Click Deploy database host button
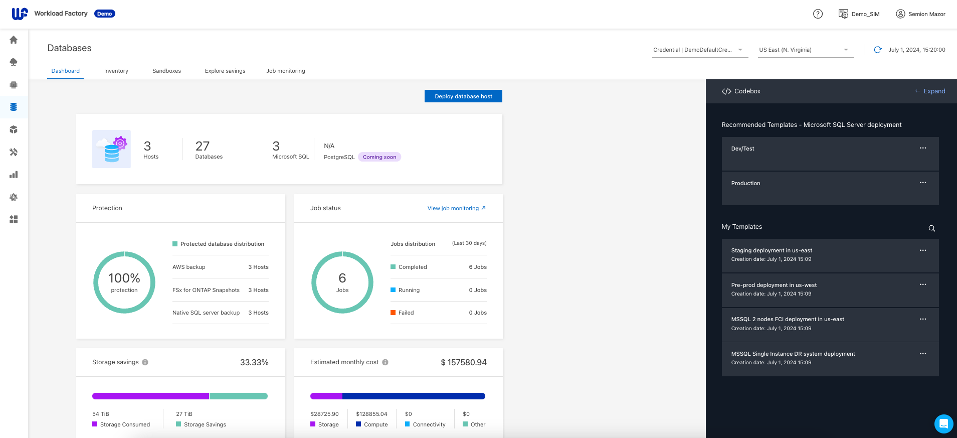Image resolution: width=957 pixels, height=438 pixels. (x=463, y=96)
